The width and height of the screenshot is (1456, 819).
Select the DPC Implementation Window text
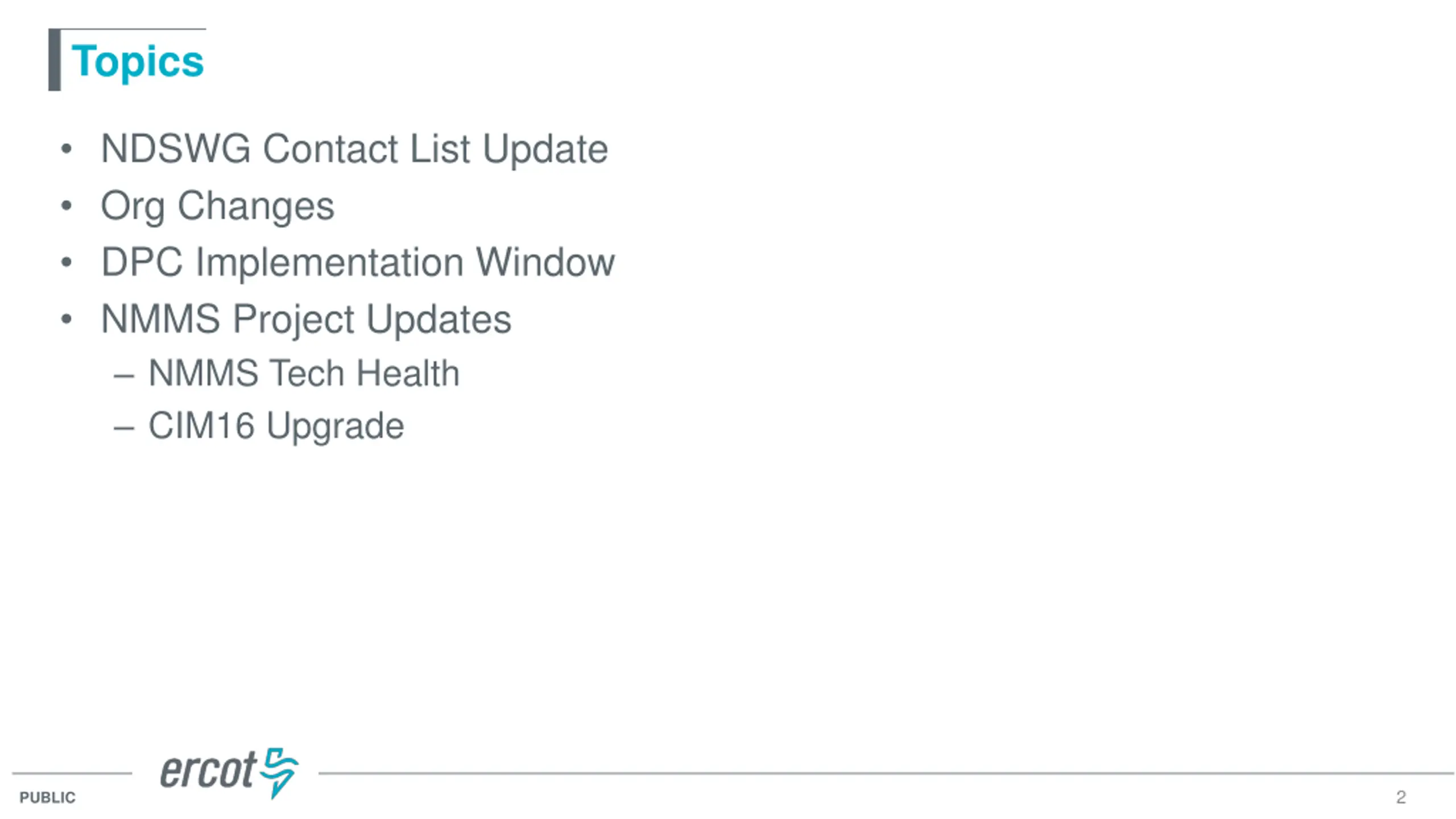(x=358, y=262)
